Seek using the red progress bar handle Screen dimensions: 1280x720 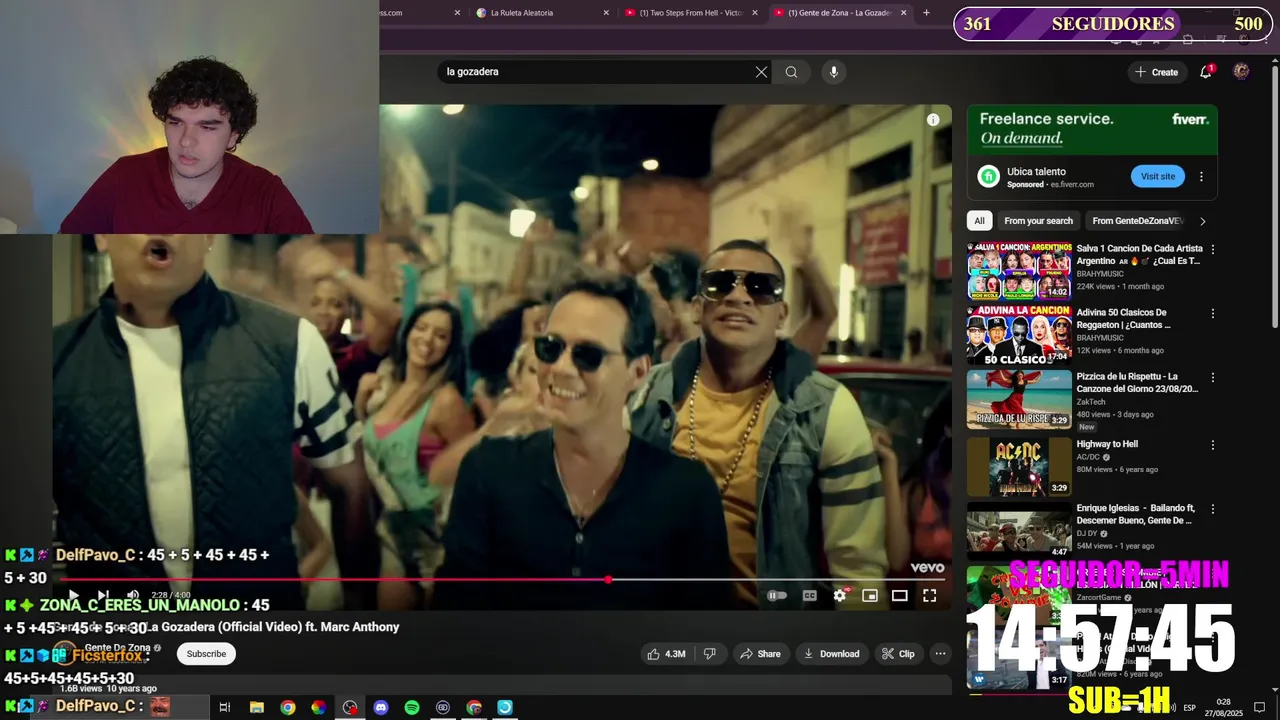pos(608,580)
